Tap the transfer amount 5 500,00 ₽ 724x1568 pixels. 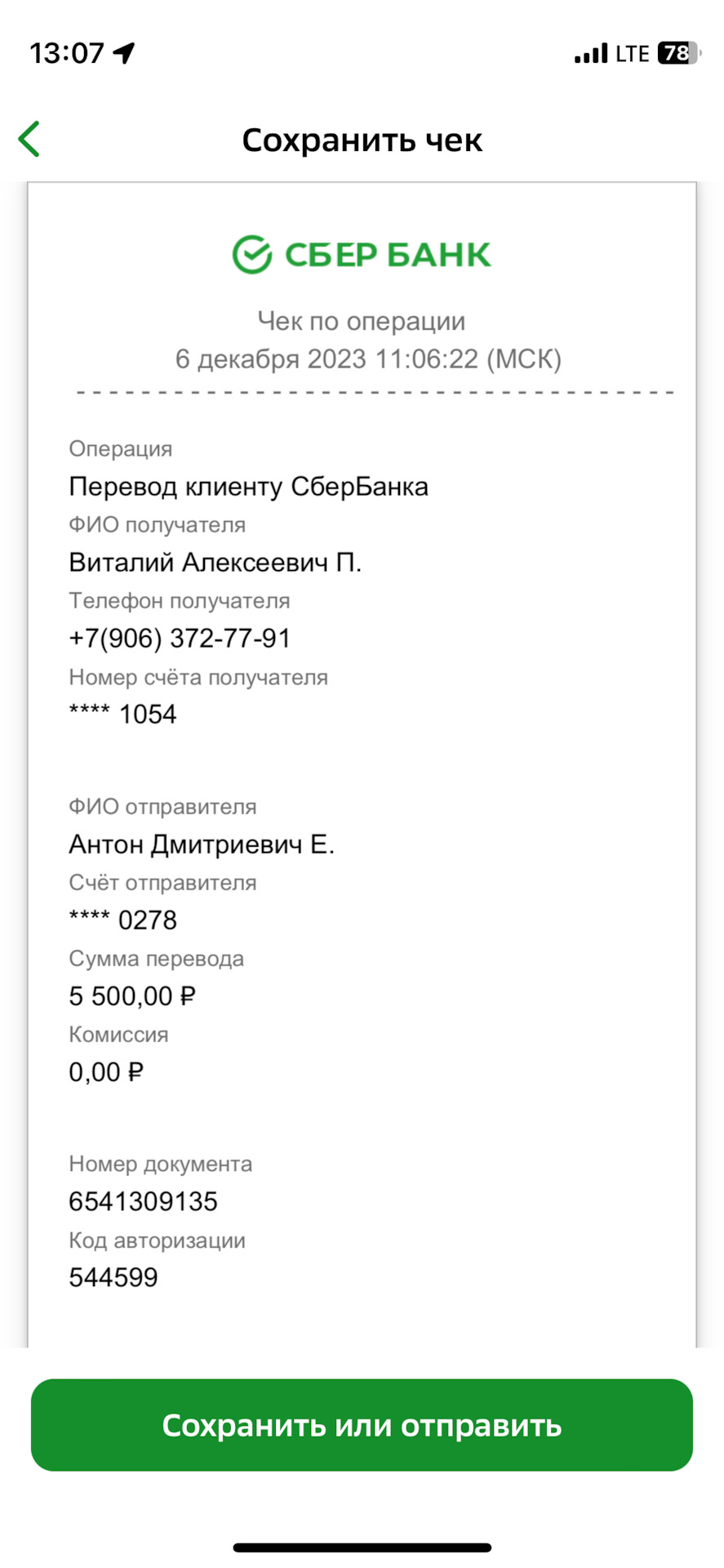(x=132, y=996)
